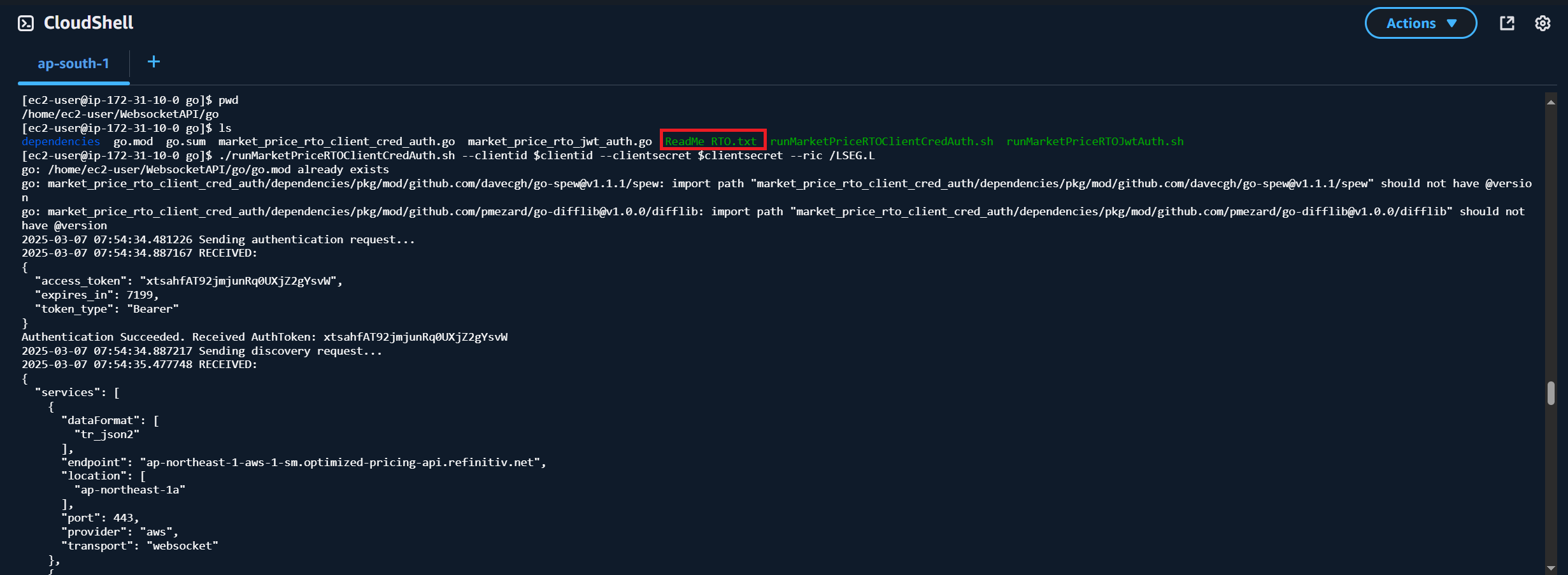The image size is (1568, 575).
Task: Click the "port": 443 line
Action: point(100,518)
